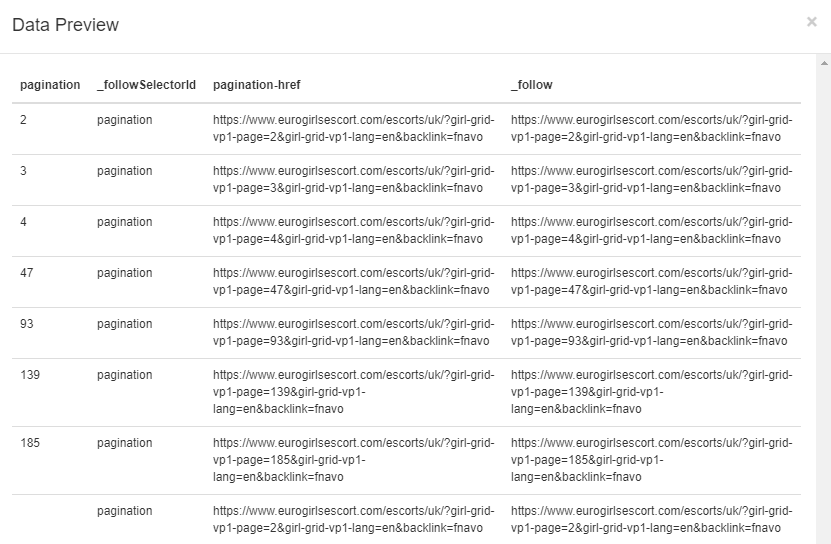Click the "pagination" column header
The width and height of the screenshot is (831, 544).
(x=50, y=85)
